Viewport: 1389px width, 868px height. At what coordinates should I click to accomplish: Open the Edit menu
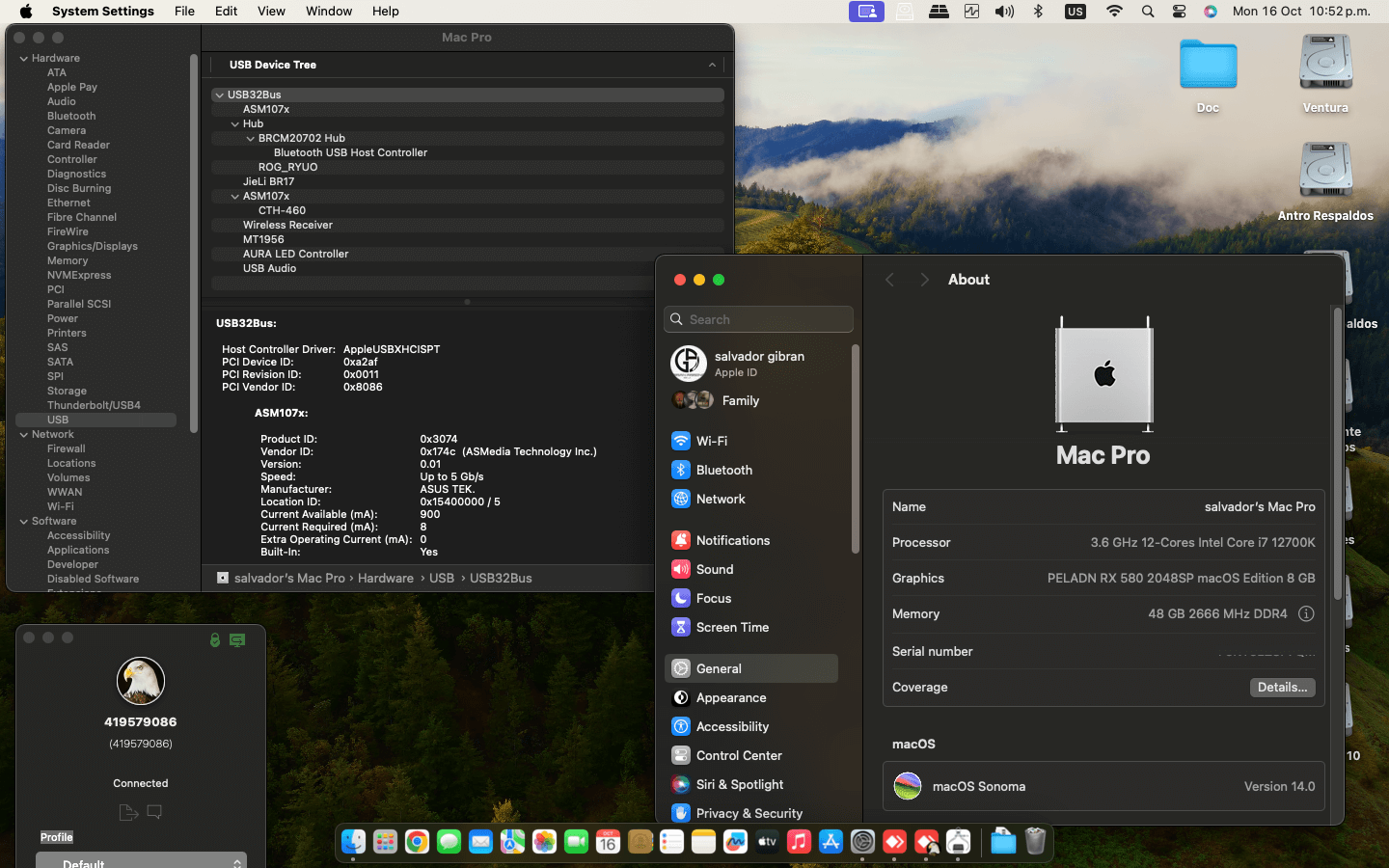tap(226, 11)
